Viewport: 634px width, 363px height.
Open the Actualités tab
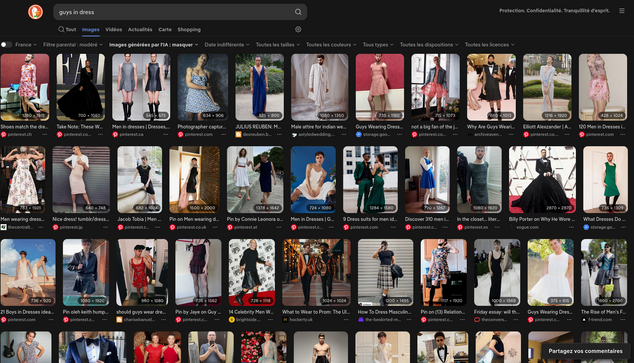click(140, 30)
